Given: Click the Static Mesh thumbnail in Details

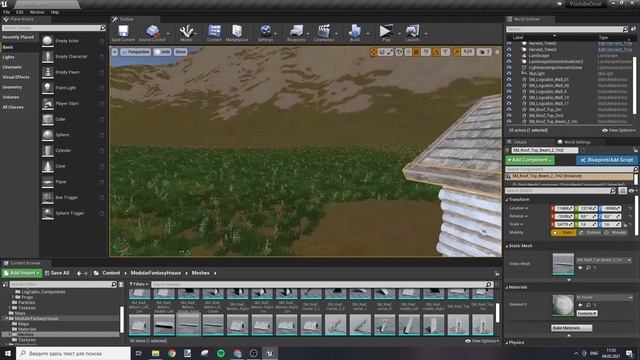Looking at the screenshot, I should pyautogui.click(x=563, y=264).
